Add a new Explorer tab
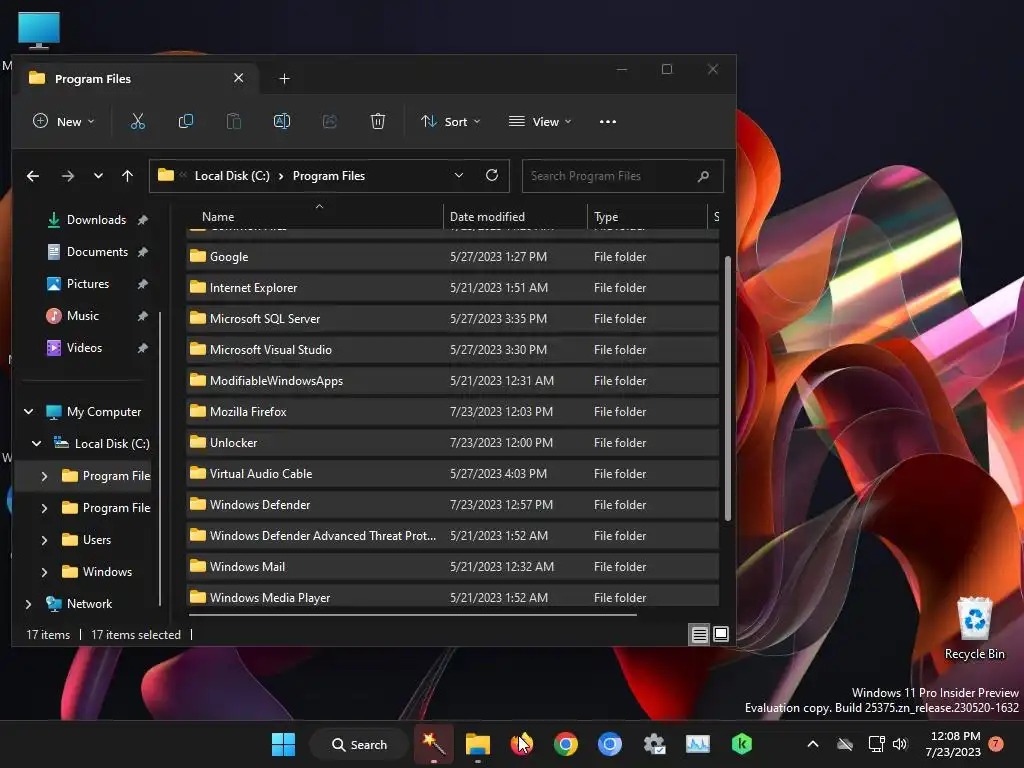The width and height of the screenshot is (1024, 768). tap(284, 79)
